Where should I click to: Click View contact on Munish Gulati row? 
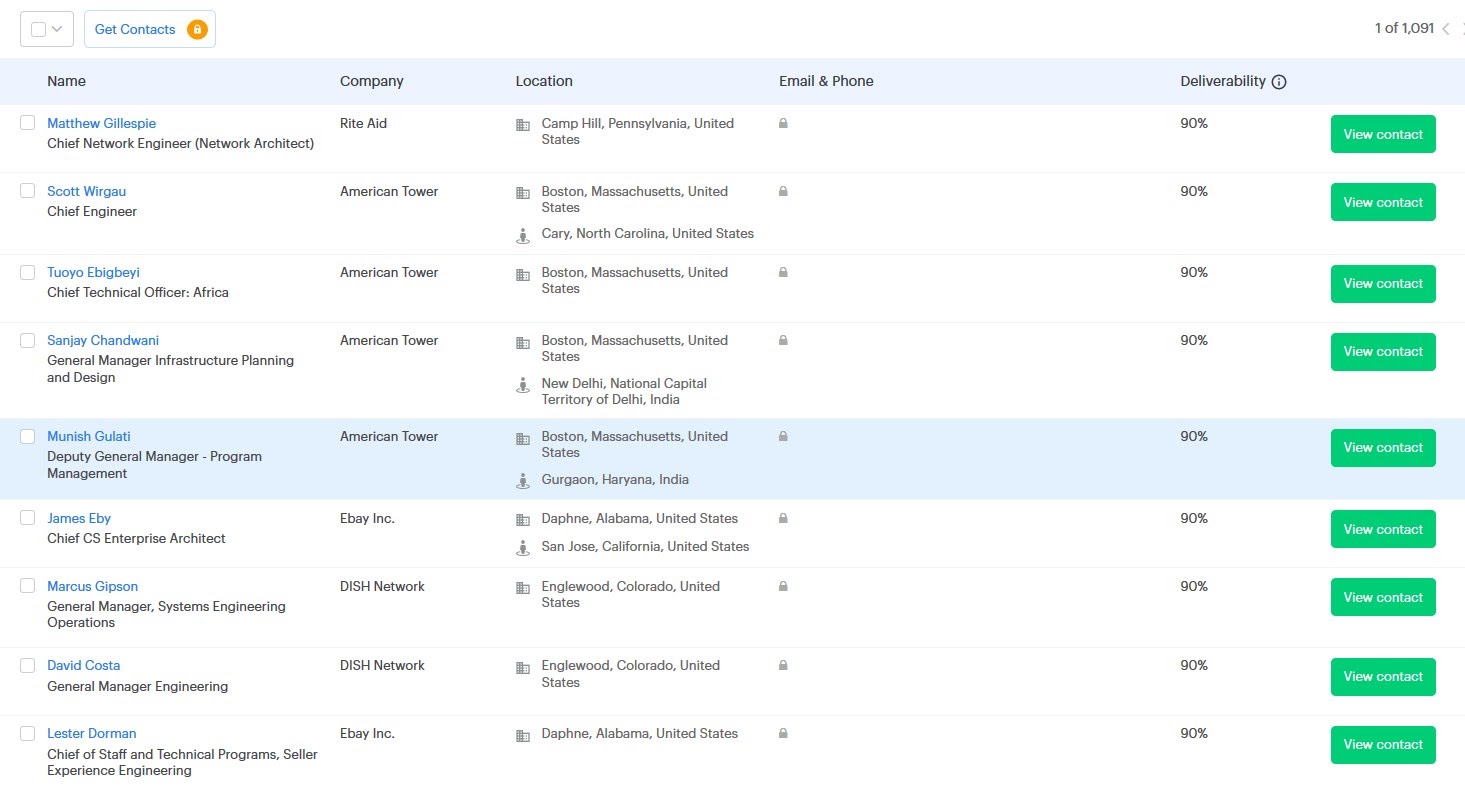(1383, 447)
